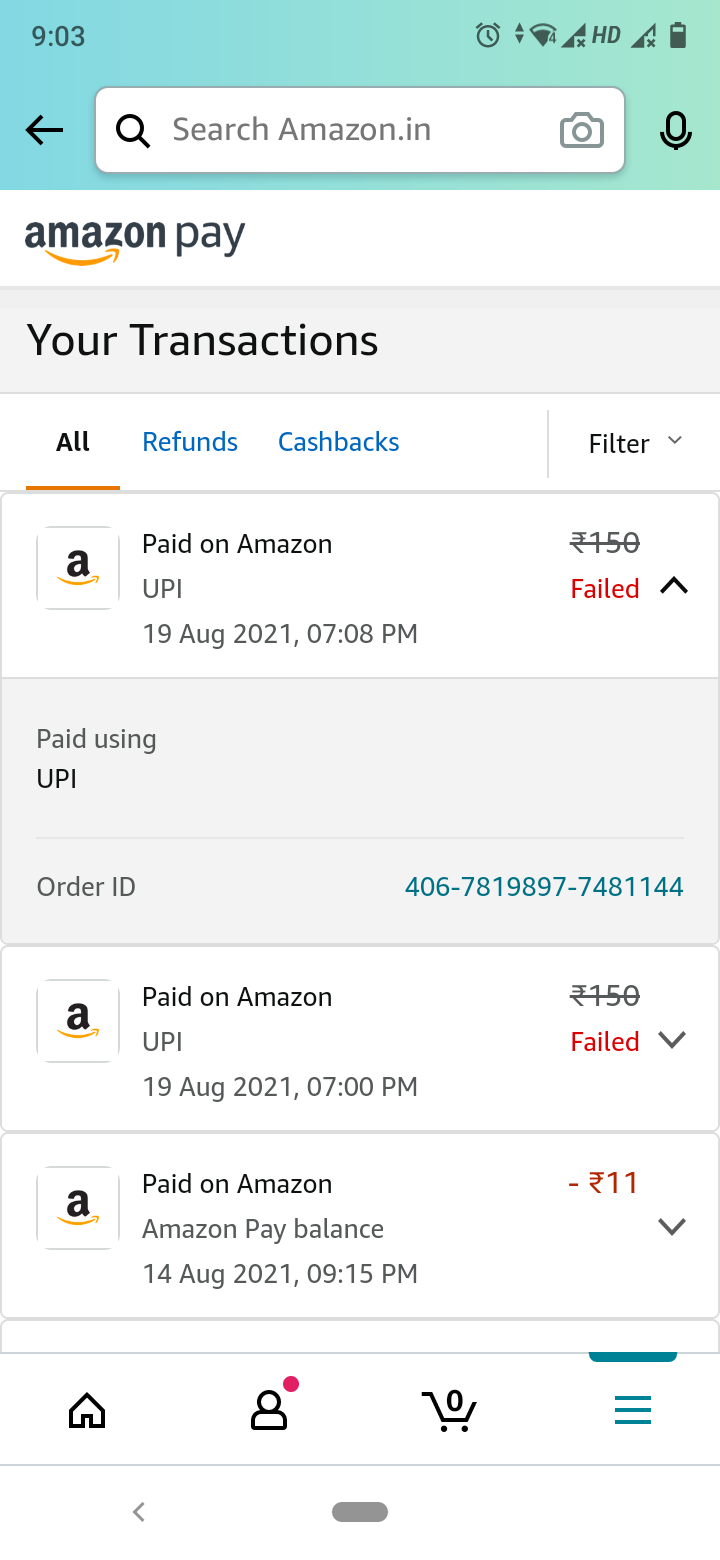Tap Amazon logo thumbnail of 14 Aug transaction

click(78, 1207)
